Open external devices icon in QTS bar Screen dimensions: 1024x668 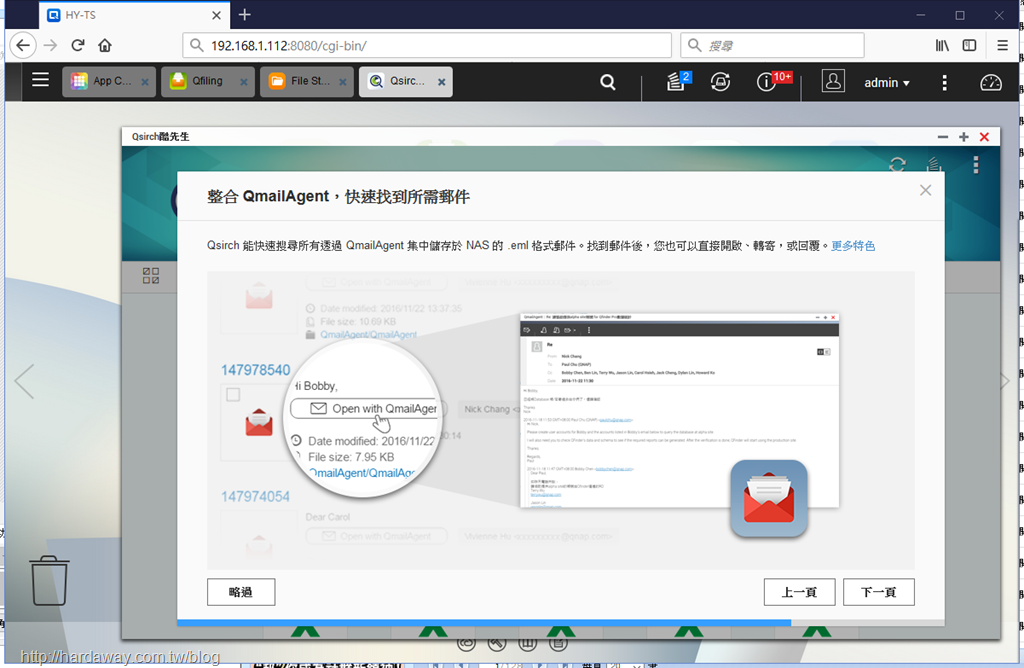coord(720,82)
